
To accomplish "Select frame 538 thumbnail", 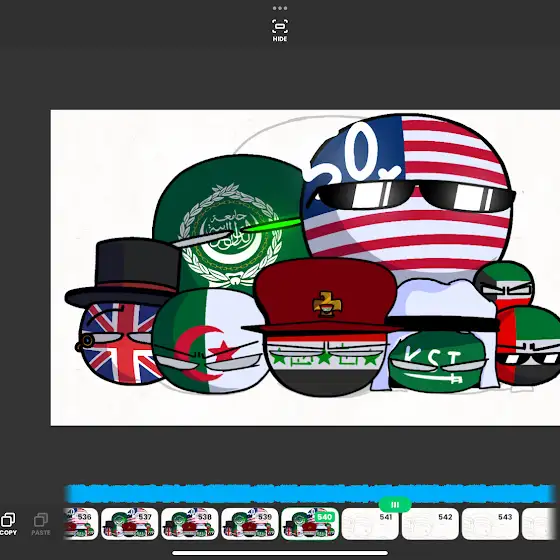I will pyautogui.click(x=189, y=524).
